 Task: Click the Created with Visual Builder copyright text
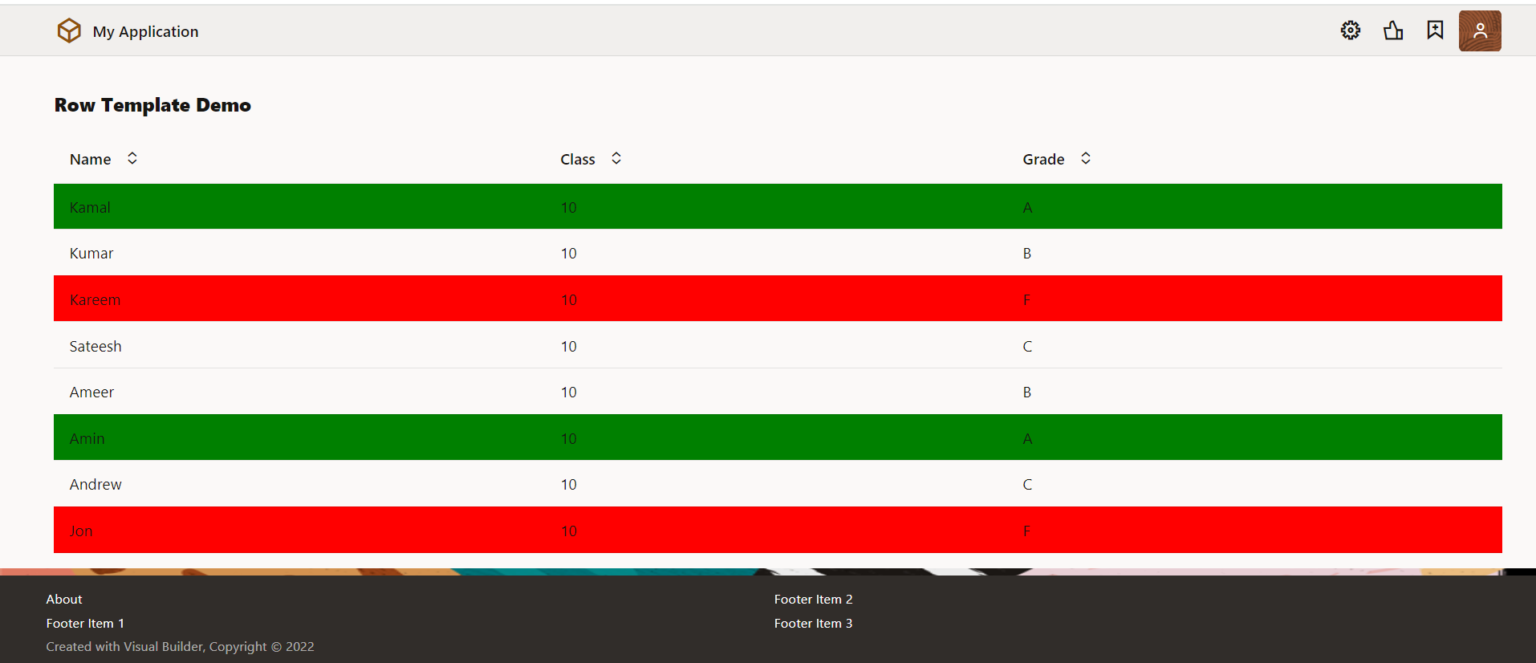tap(180, 646)
